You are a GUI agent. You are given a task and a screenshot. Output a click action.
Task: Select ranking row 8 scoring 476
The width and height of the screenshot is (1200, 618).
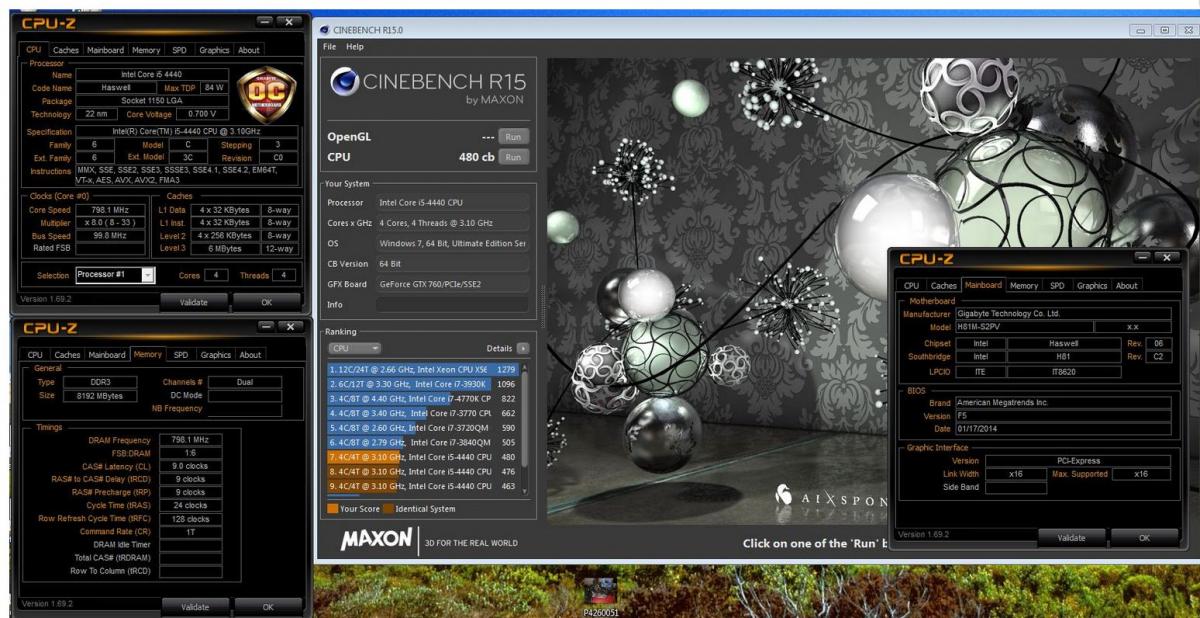[x=422, y=471]
